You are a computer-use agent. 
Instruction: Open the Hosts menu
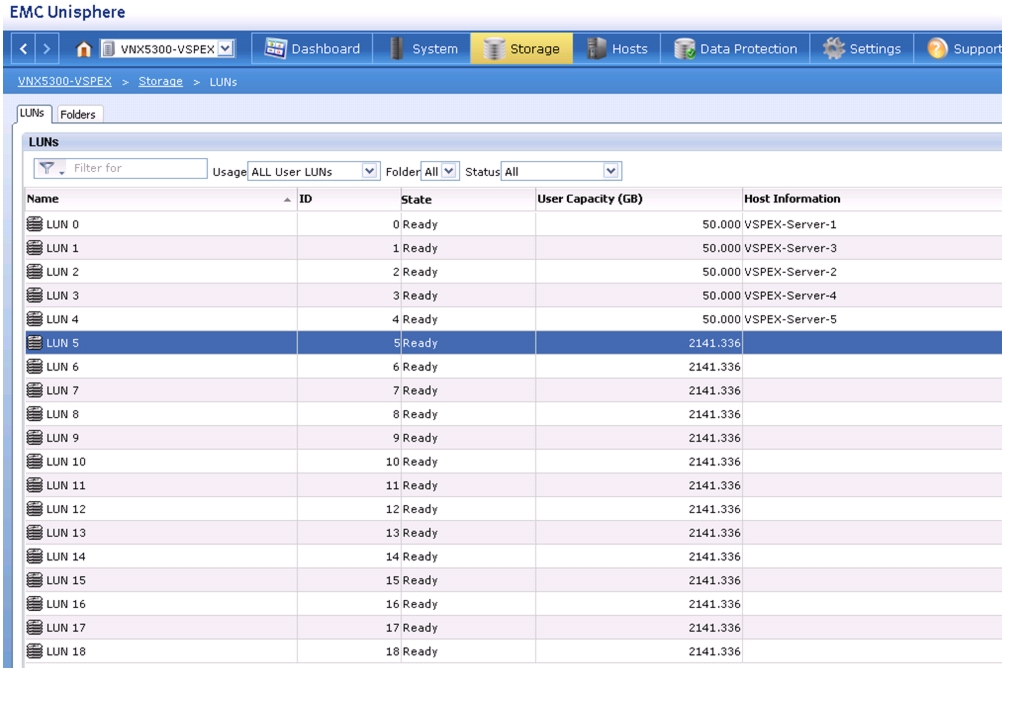coord(617,48)
